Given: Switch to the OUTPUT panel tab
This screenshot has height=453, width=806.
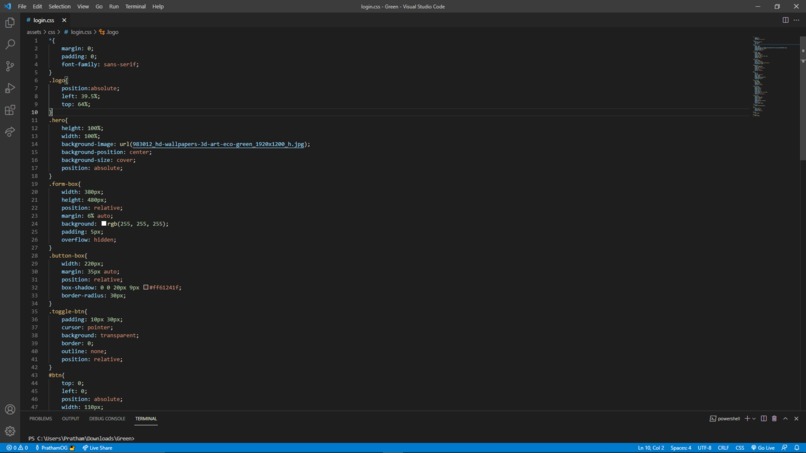Looking at the screenshot, I should [x=70, y=419].
